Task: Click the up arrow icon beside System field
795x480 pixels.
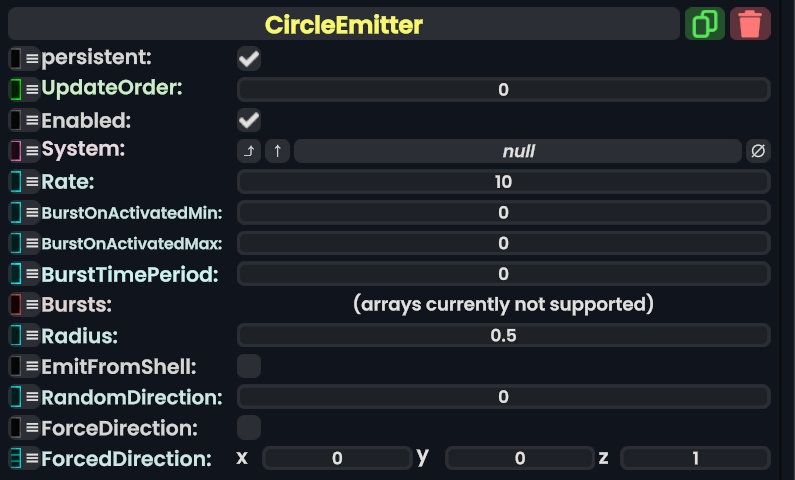Action: click(x=277, y=151)
